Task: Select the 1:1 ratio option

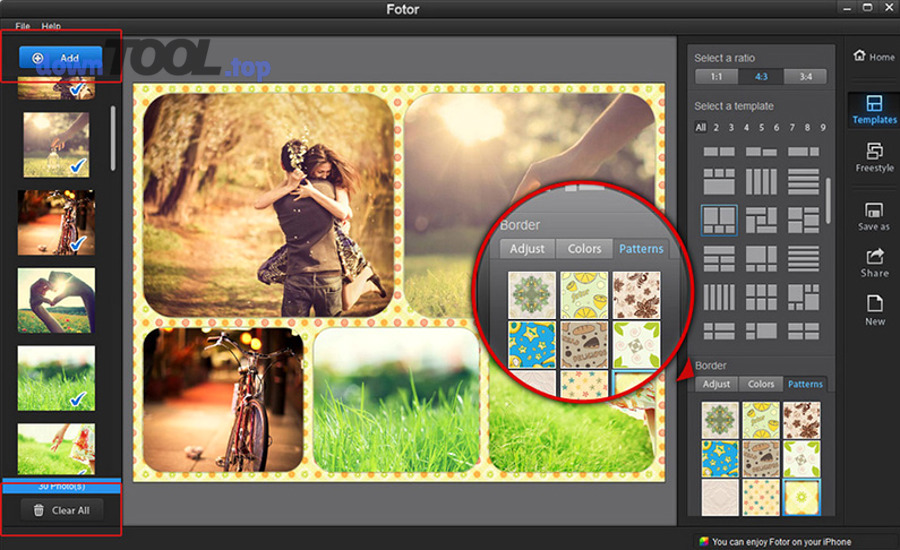Action: point(716,77)
